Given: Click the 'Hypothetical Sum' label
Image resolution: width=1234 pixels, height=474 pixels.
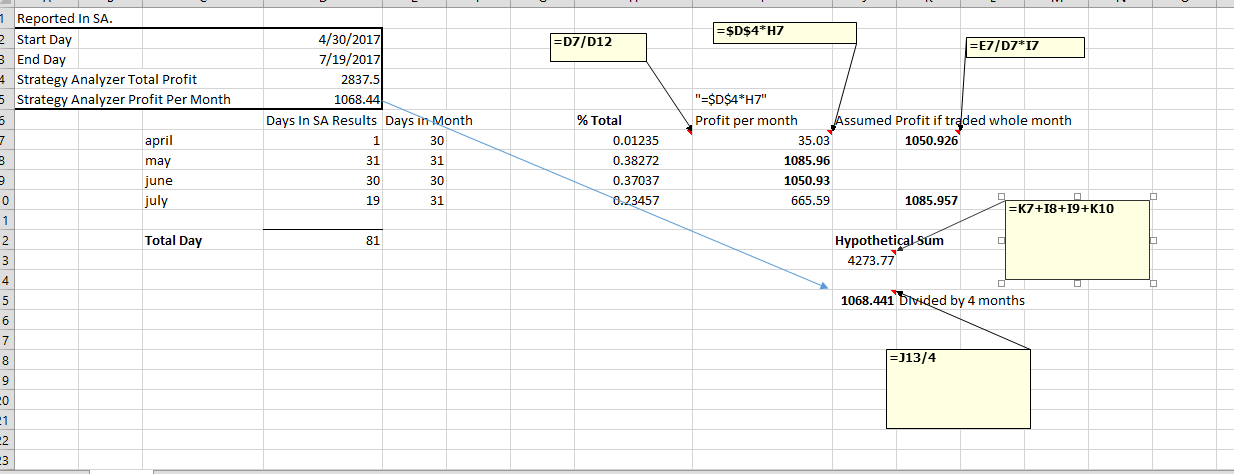Looking at the screenshot, I should pos(889,241).
